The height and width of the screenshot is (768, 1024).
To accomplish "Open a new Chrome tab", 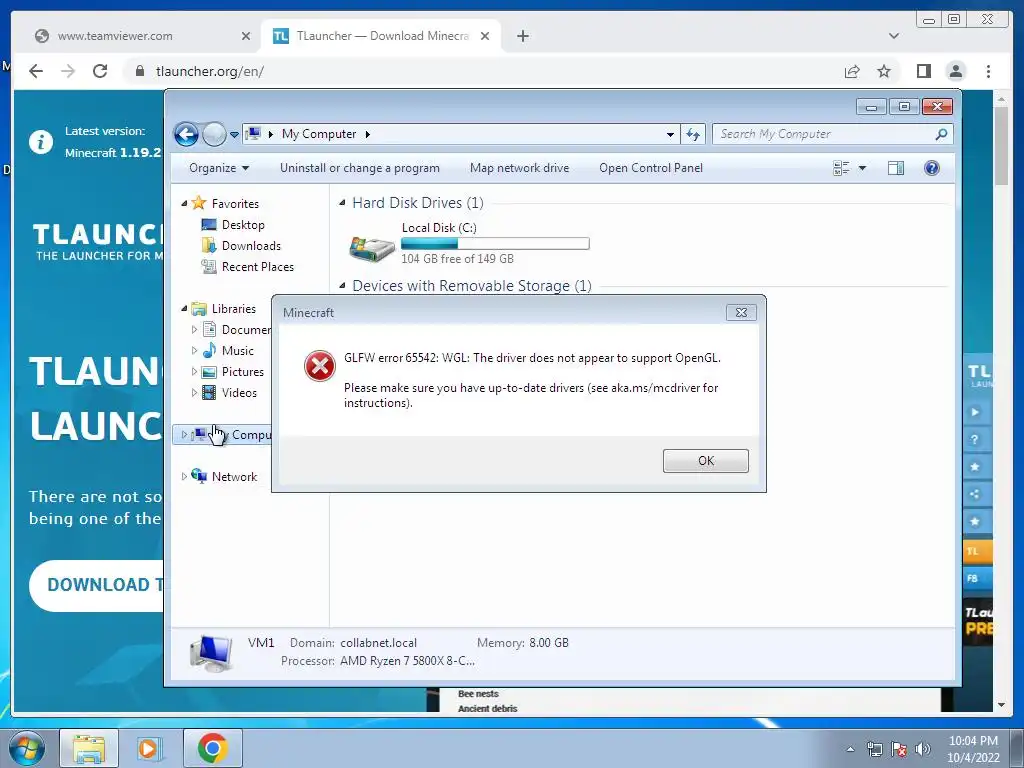I will 522,36.
